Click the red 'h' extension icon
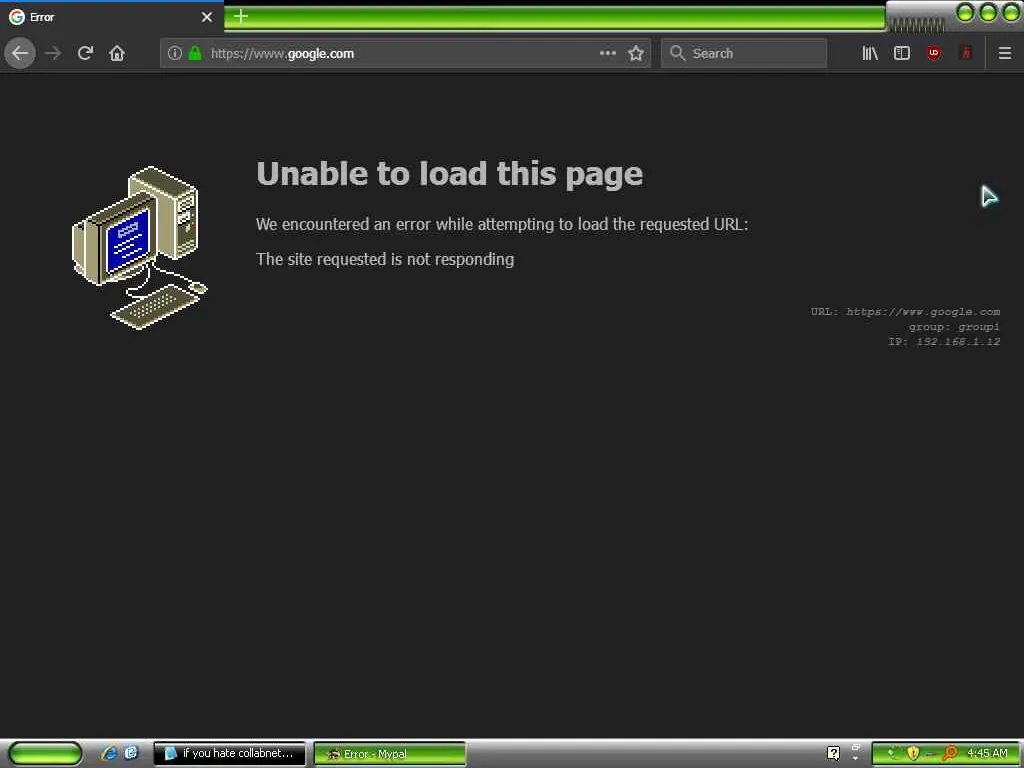 pos(966,53)
